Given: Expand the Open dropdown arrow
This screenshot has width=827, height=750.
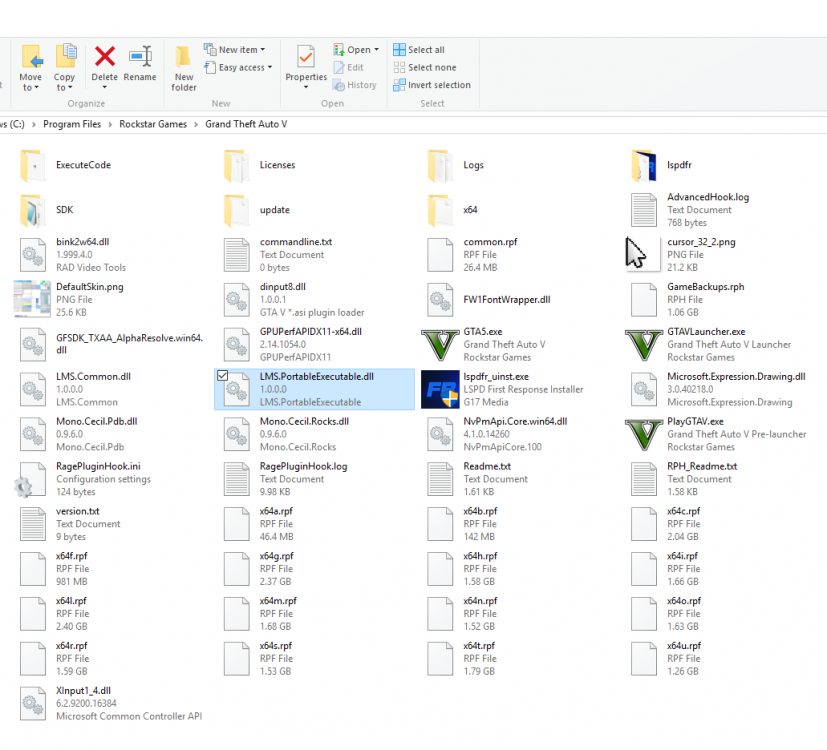Looking at the screenshot, I should (375, 48).
